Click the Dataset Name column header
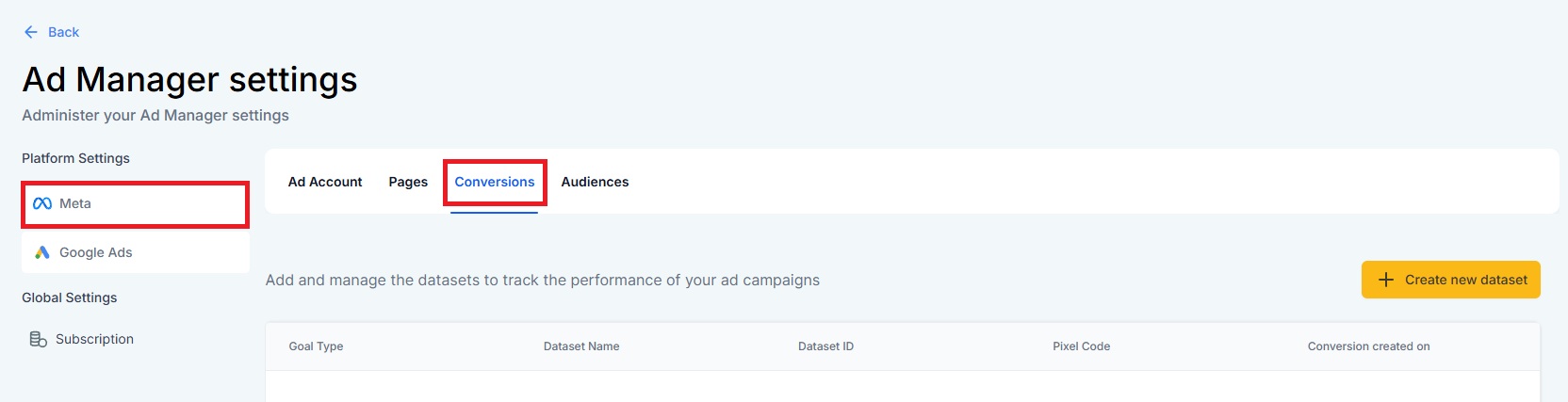This screenshot has width=1568, height=402. [581, 346]
